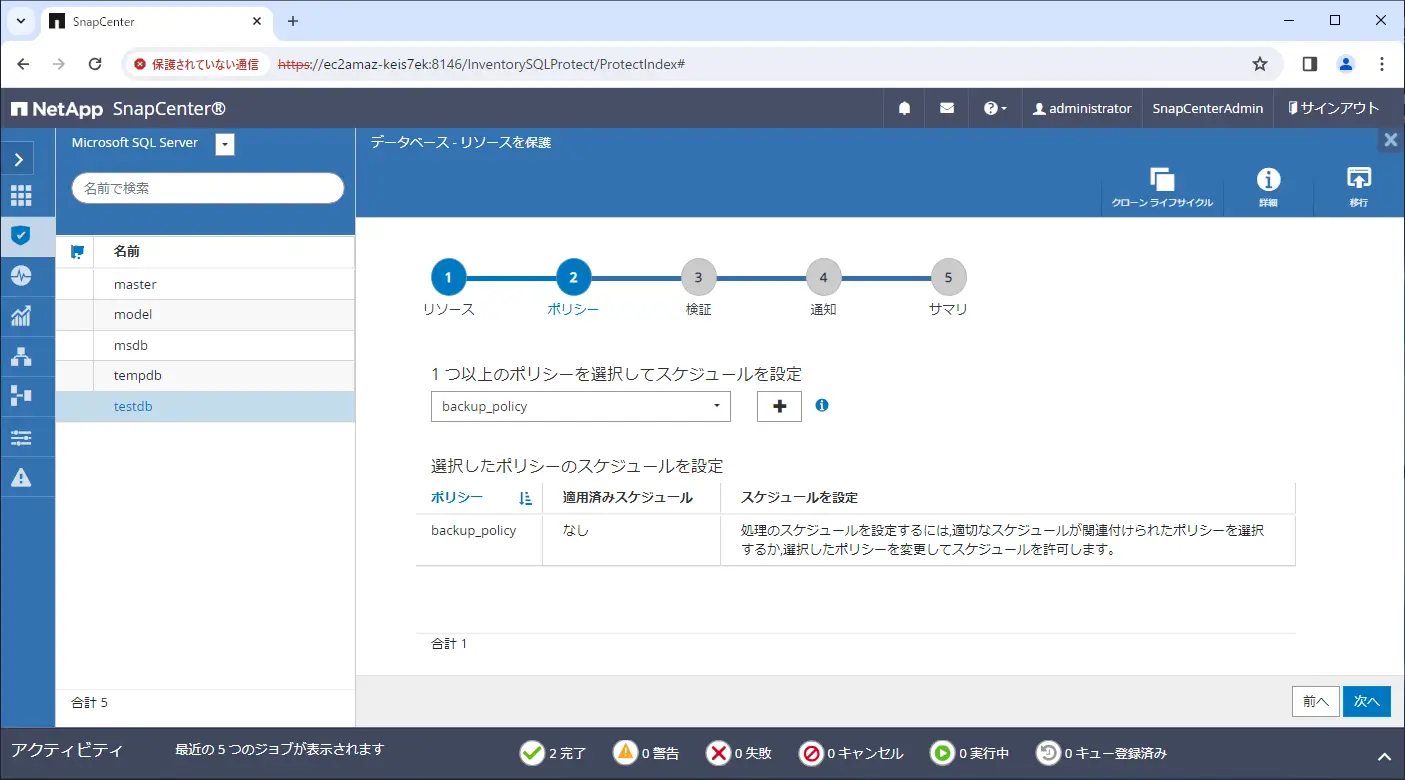1405x780 pixels.
Task: Go to wizard step 1 リソース
Action: click(449, 278)
